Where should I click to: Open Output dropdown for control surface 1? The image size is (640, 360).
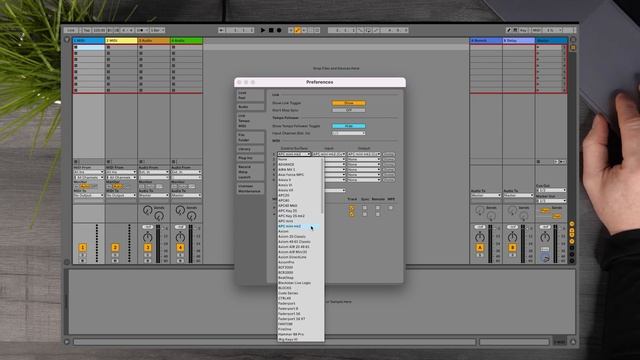(x=364, y=154)
